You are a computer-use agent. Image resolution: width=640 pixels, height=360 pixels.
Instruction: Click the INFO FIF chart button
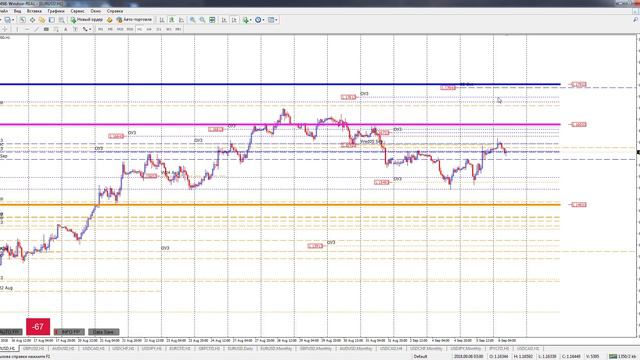click(69, 332)
